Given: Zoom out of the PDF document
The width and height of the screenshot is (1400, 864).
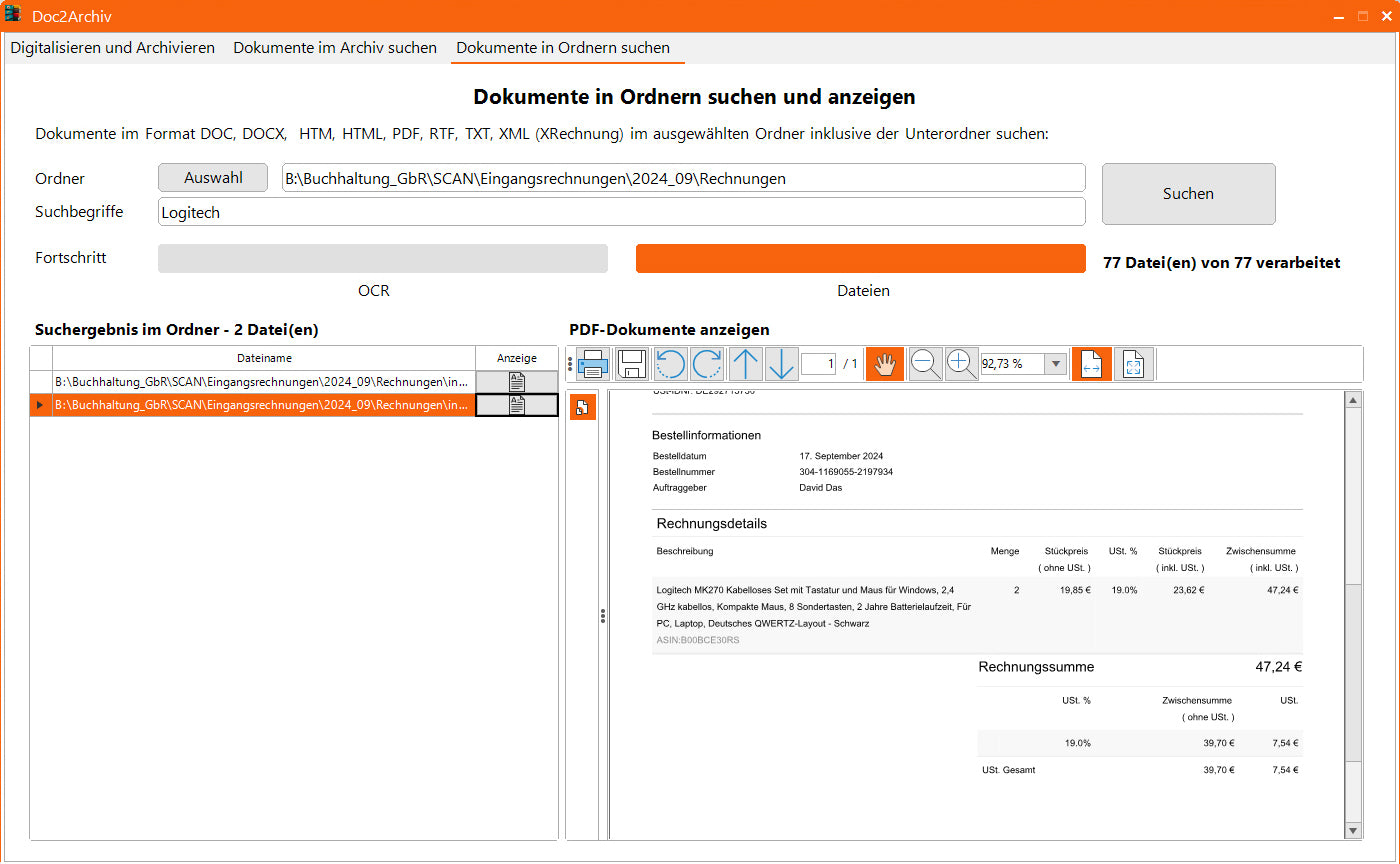Looking at the screenshot, I should 925,364.
